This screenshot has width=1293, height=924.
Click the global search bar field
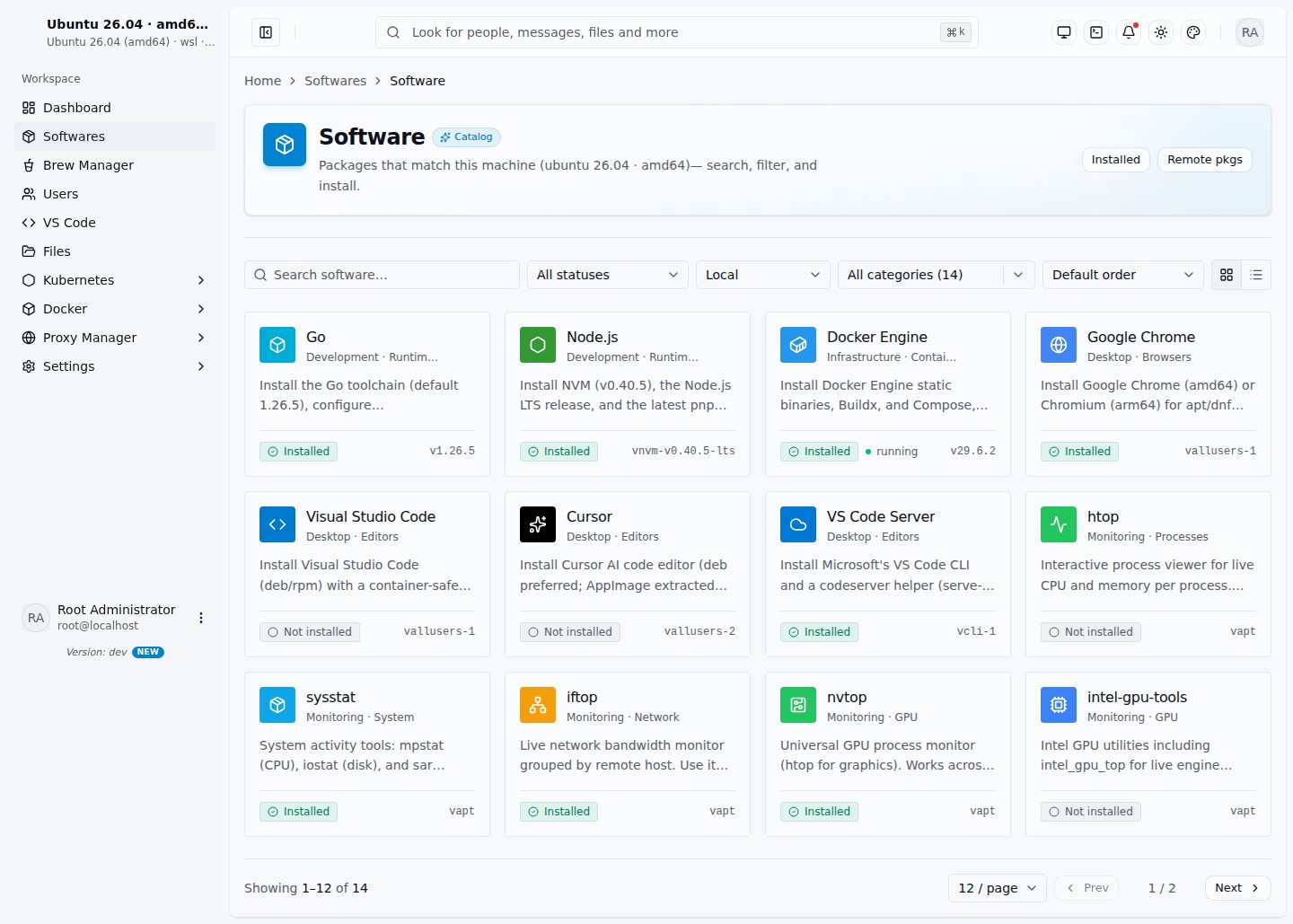tap(676, 32)
